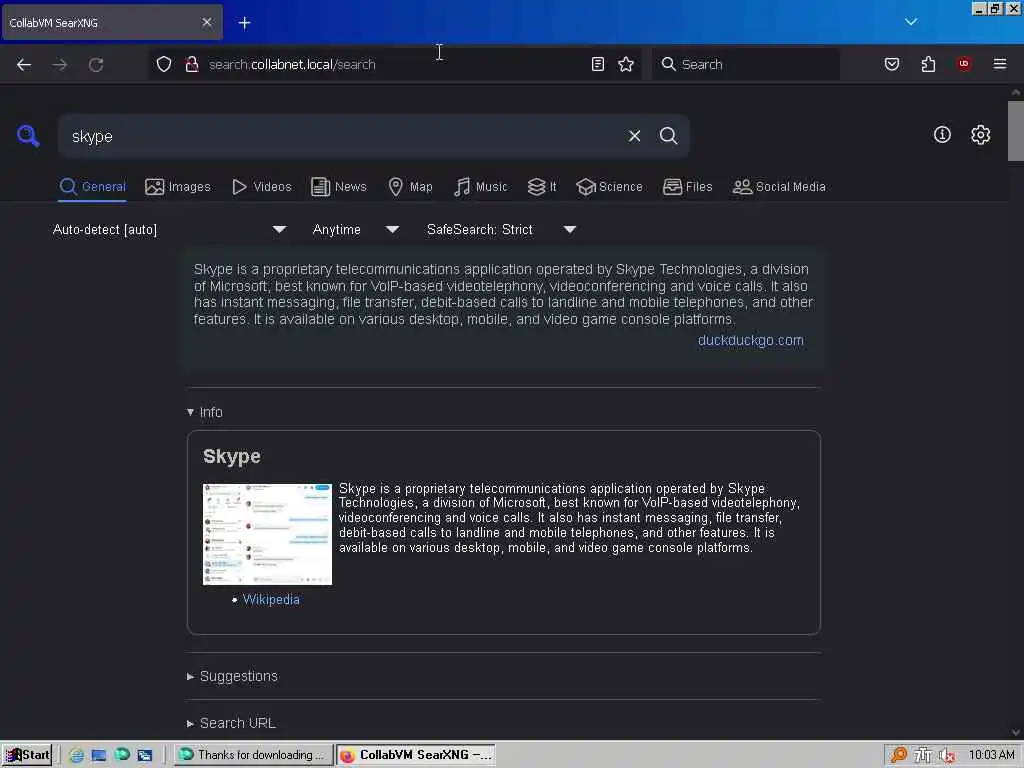Switch to Files category
The width and height of the screenshot is (1024, 768).
(x=688, y=187)
